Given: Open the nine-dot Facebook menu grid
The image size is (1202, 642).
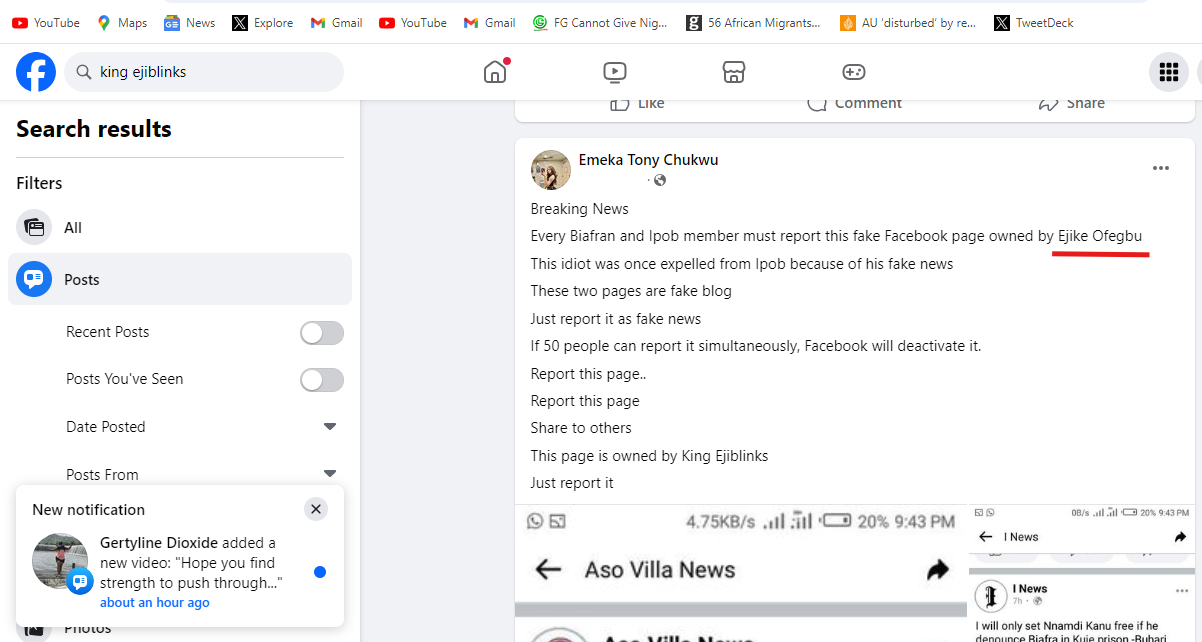Looking at the screenshot, I should pyautogui.click(x=1168, y=72).
